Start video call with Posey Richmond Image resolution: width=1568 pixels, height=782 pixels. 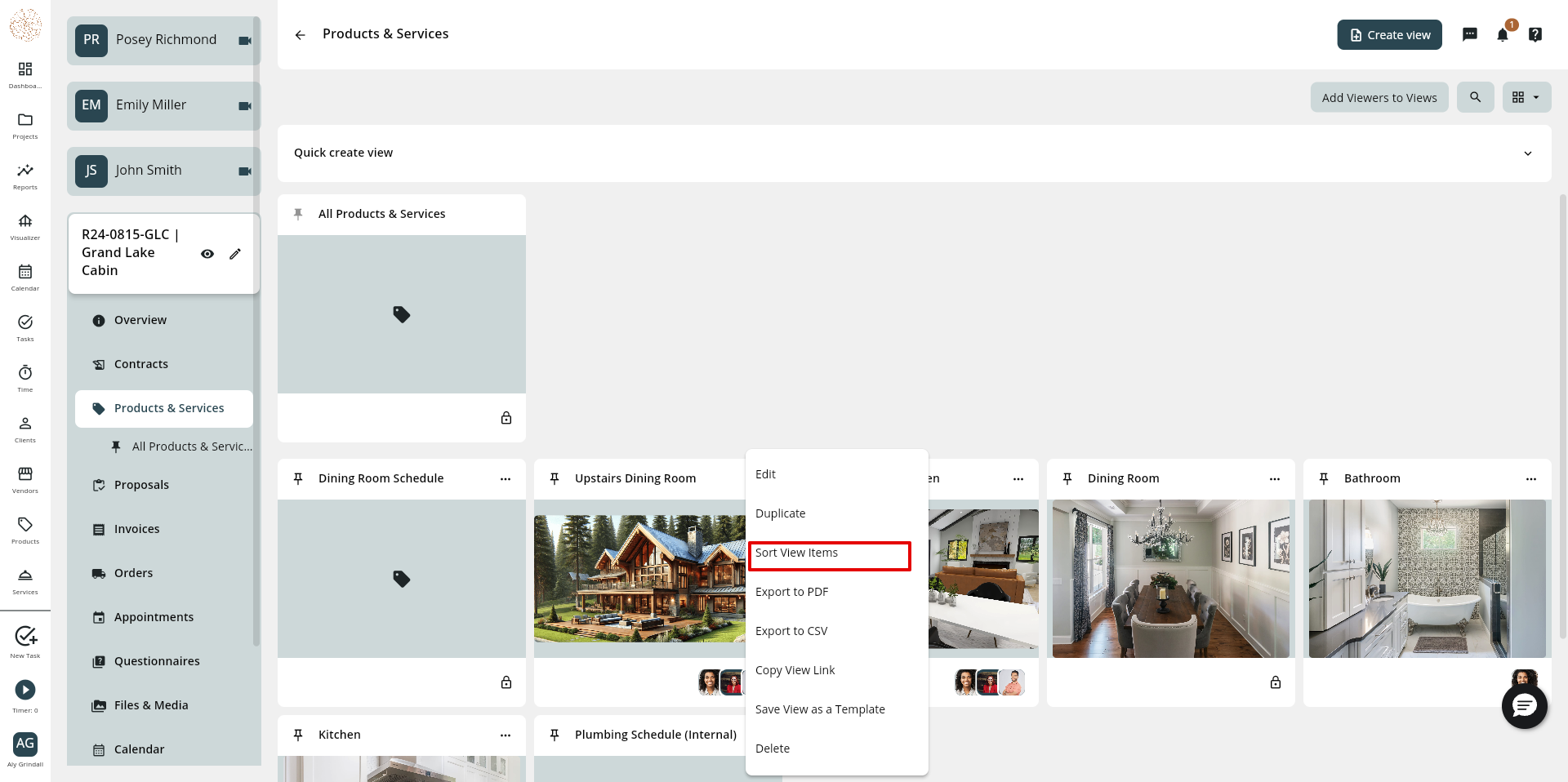click(245, 41)
